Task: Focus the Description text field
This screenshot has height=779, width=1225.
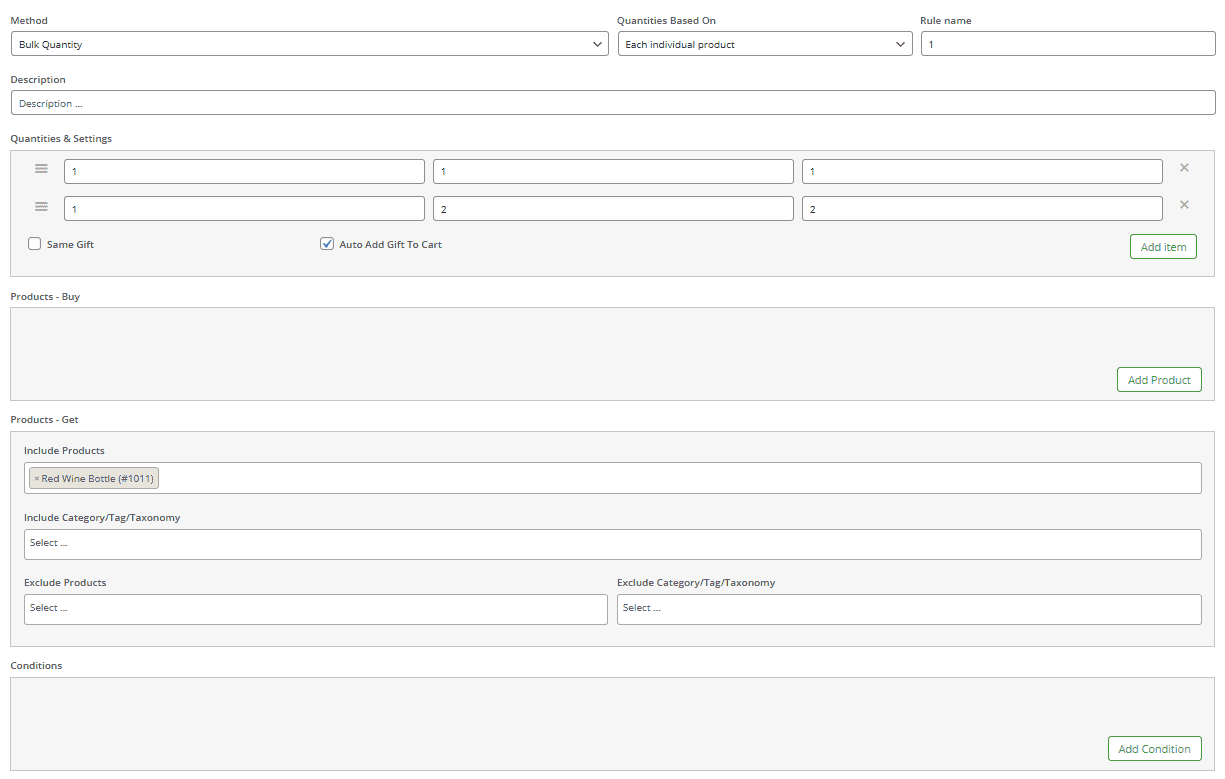Action: [612, 102]
